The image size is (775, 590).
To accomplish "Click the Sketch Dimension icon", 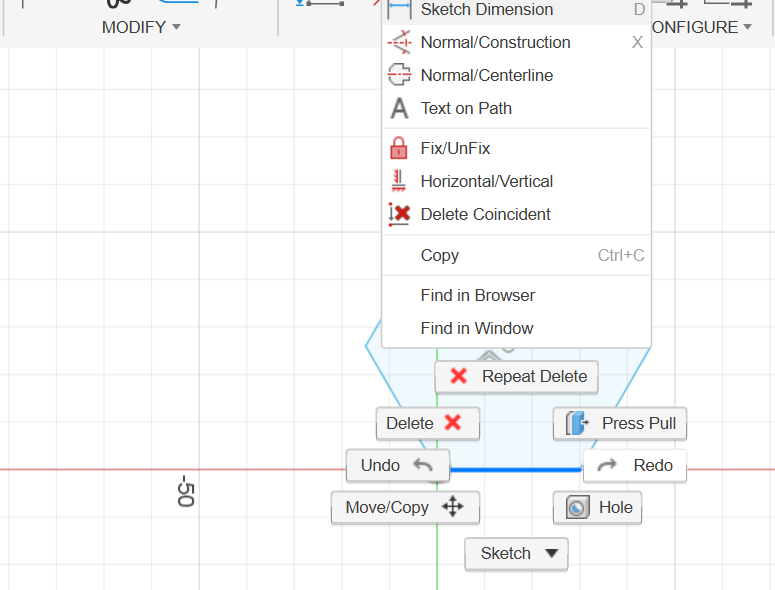I will (x=399, y=8).
